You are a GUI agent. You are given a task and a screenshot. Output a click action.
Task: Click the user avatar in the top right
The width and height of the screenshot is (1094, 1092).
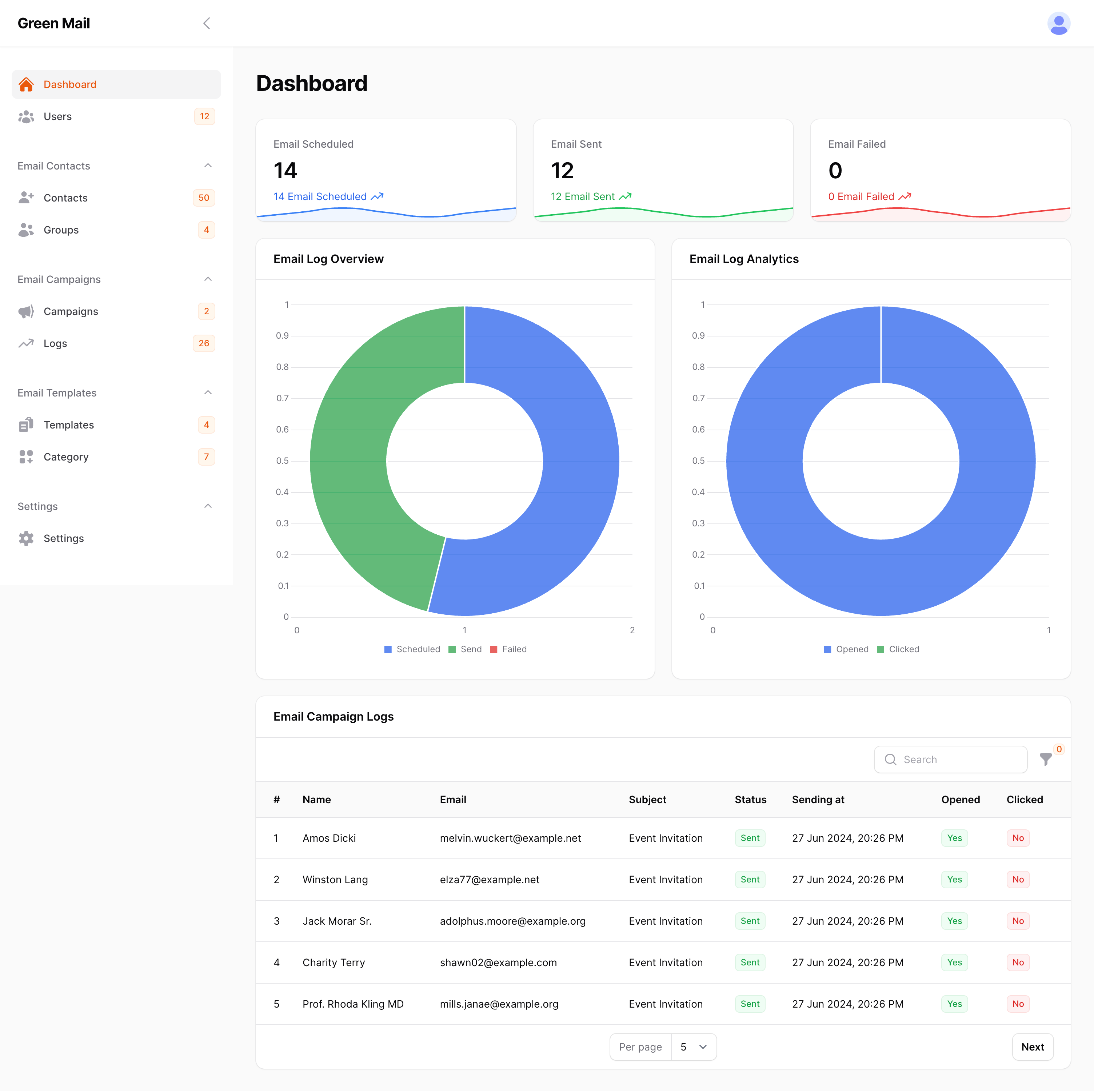pyautogui.click(x=1059, y=23)
